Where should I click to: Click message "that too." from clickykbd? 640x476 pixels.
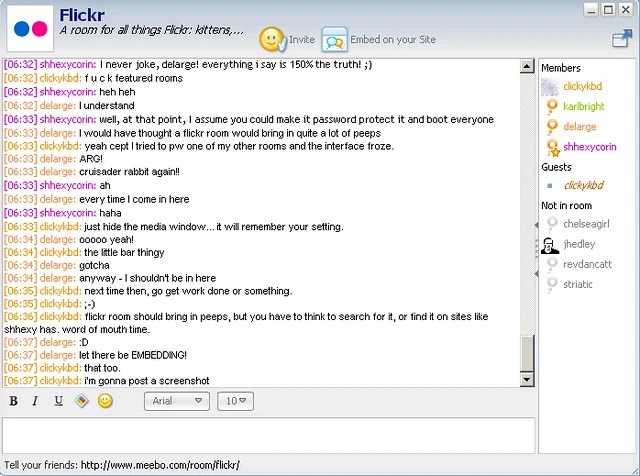click(x=102, y=368)
